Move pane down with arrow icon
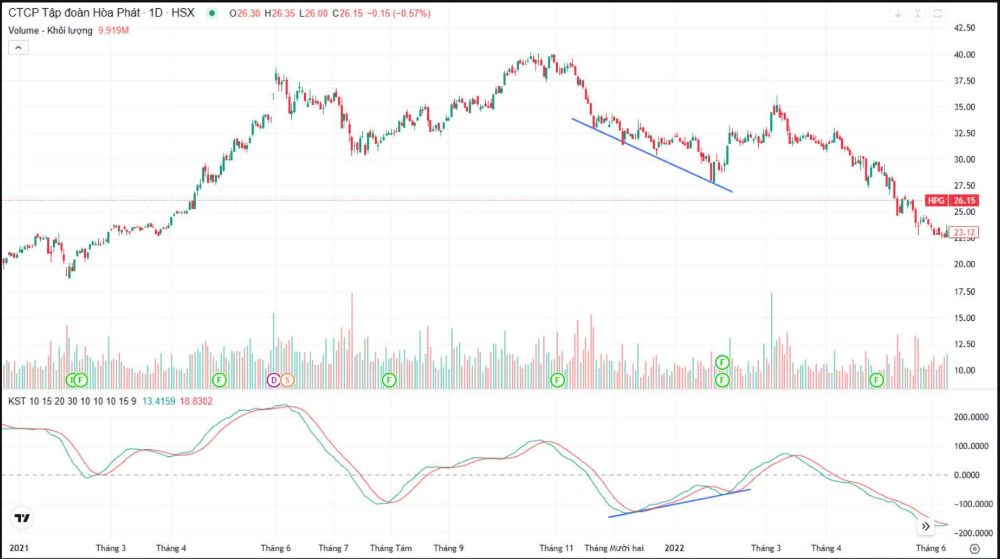The image size is (1000, 559). (898, 14)
